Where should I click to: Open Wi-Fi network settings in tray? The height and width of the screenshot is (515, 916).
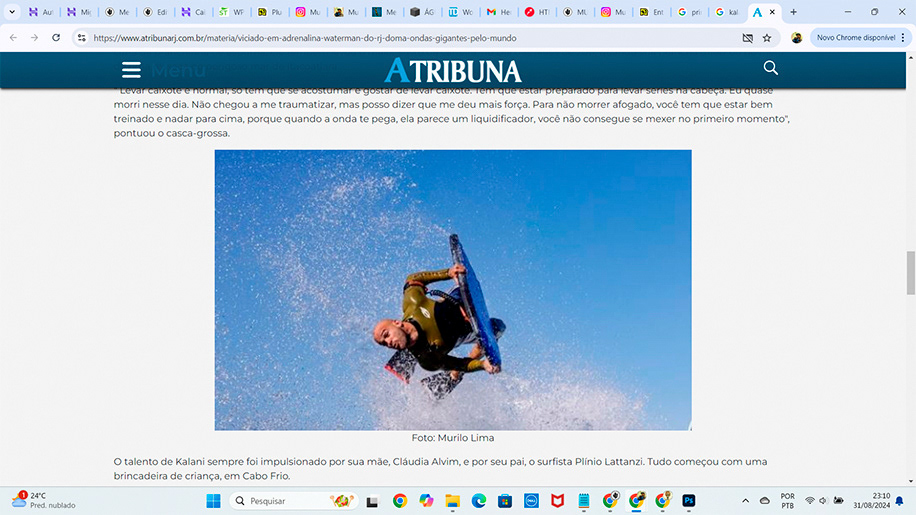[x=810, y=501]
